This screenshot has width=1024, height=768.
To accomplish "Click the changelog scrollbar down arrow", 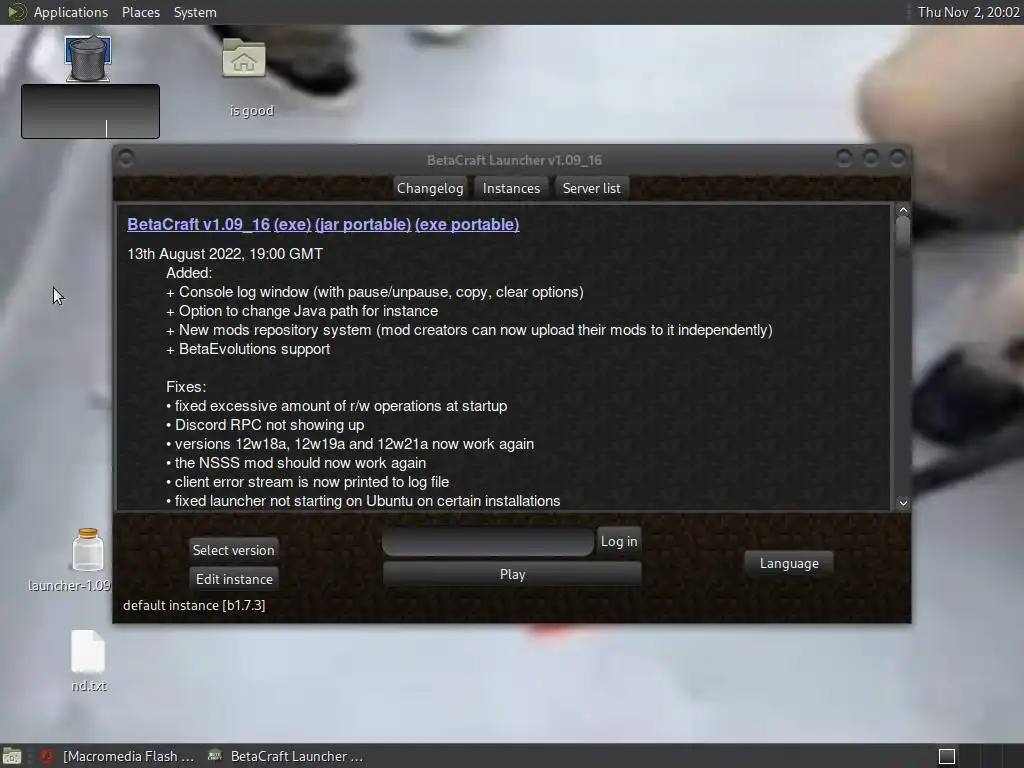I will point(903,503).
